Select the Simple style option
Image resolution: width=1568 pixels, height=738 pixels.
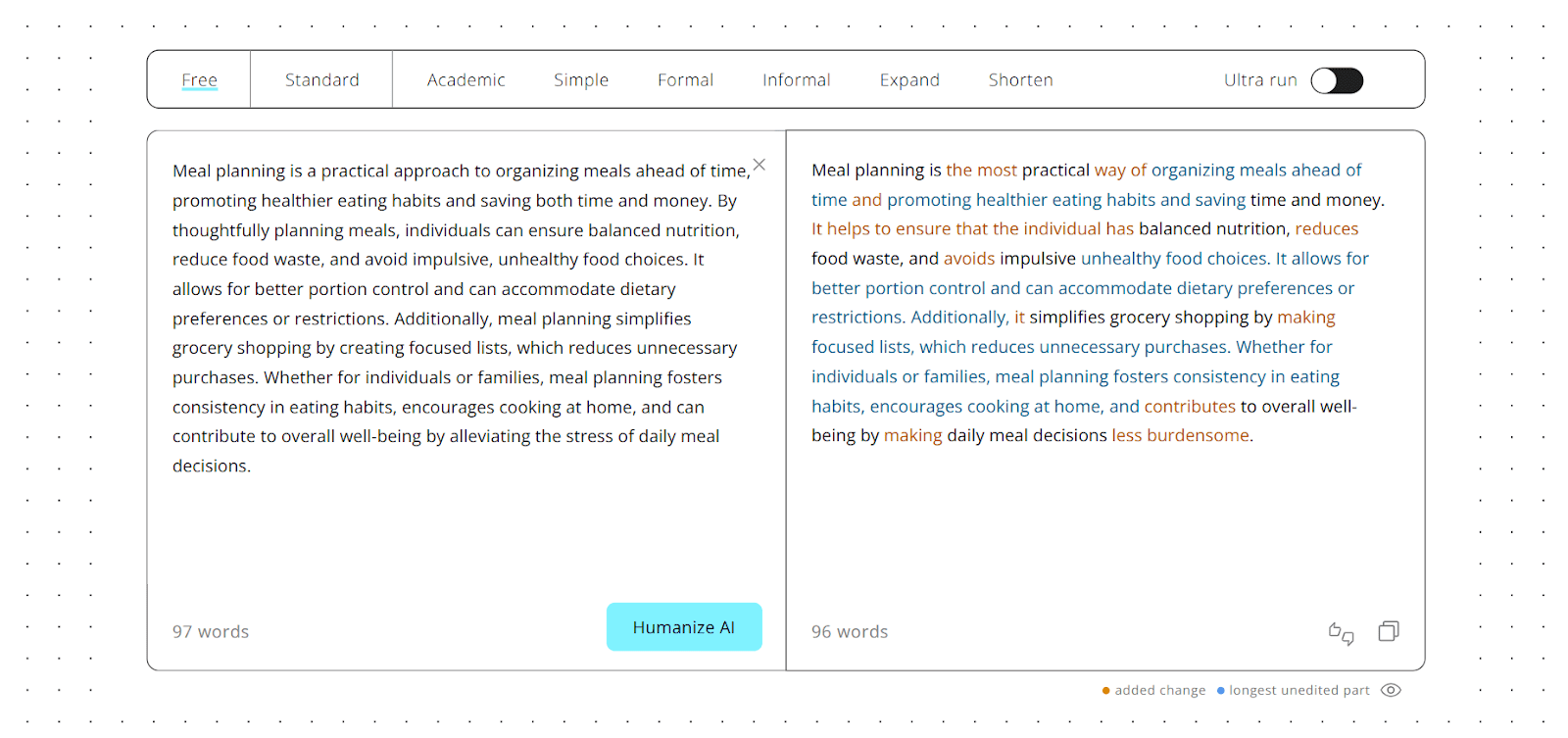(581, 80)
